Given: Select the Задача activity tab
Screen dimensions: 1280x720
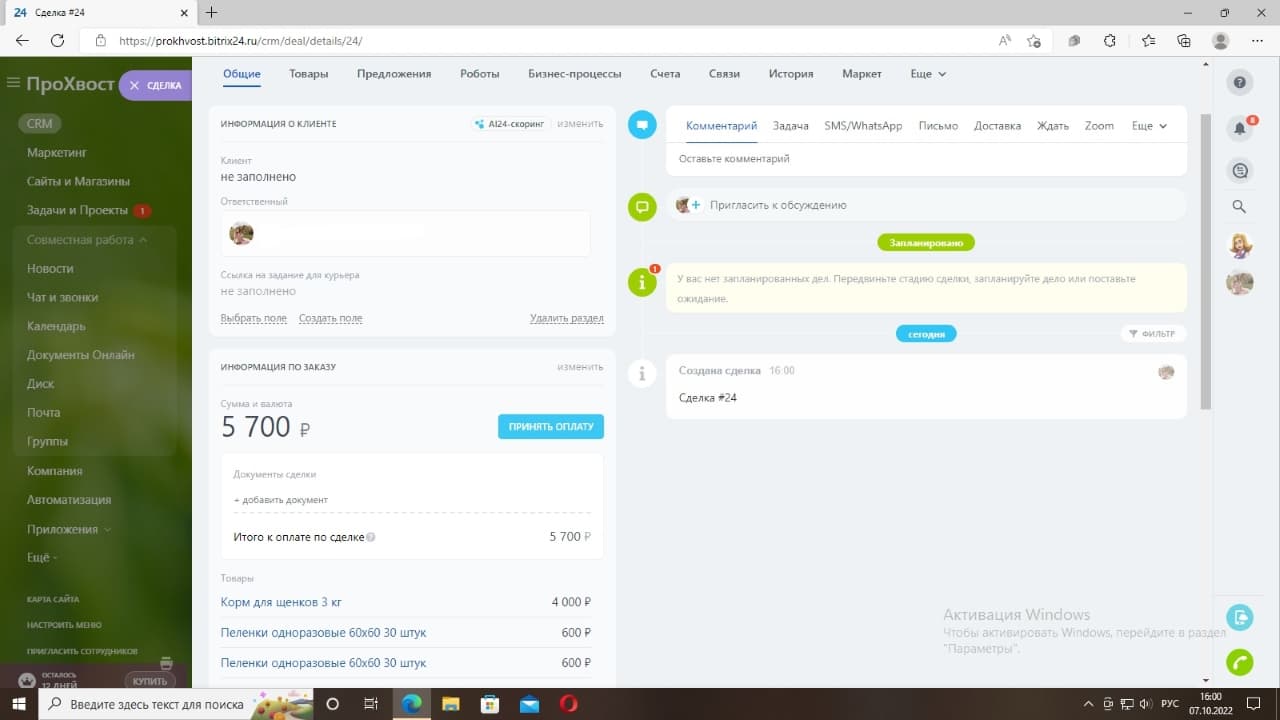Looking at the screenshot, I should pyautogui.click(x=791, y=126).
